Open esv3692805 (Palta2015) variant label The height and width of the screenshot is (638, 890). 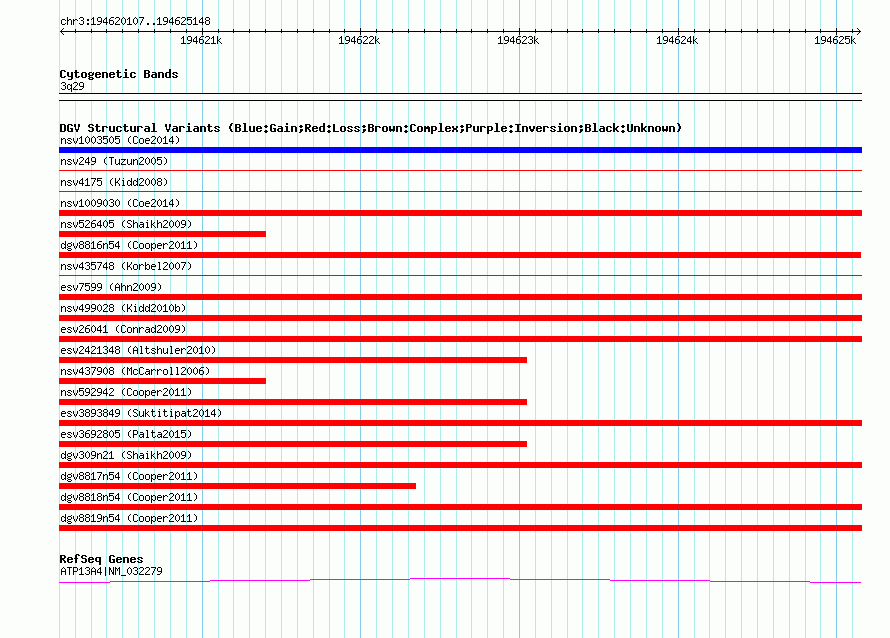click(126, 434)
